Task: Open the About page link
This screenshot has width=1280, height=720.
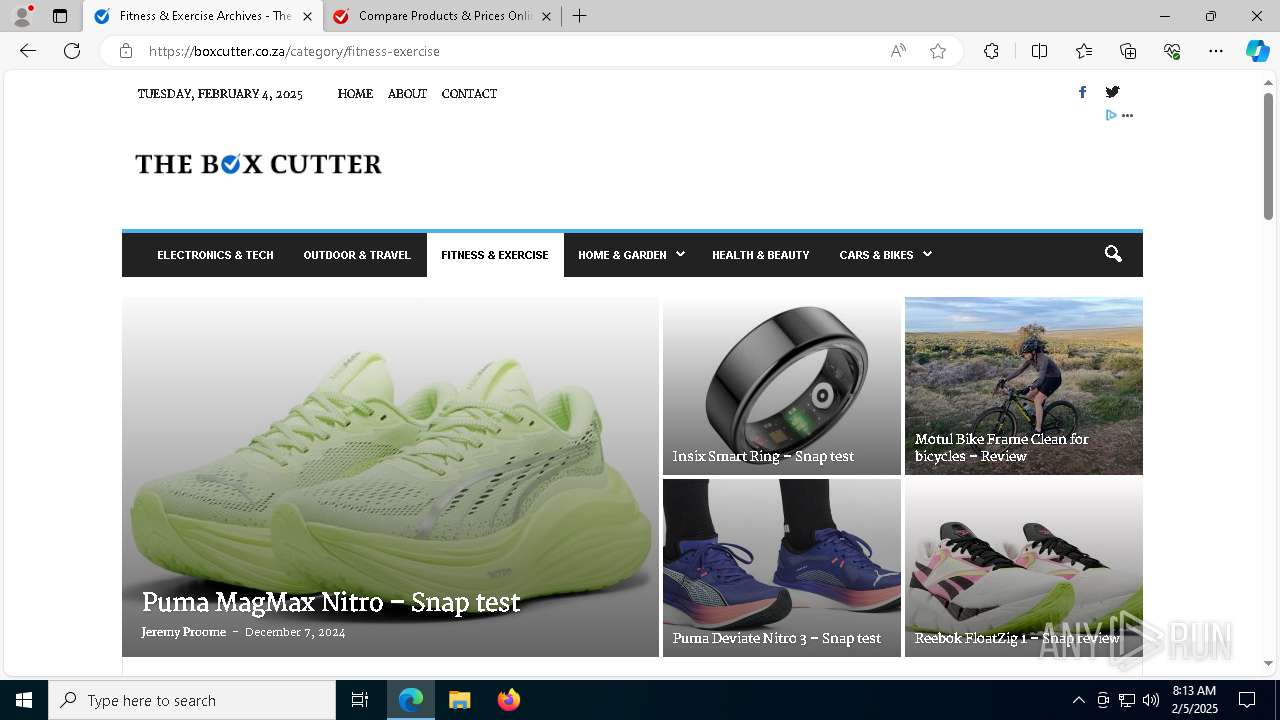Action: point(407,94)
